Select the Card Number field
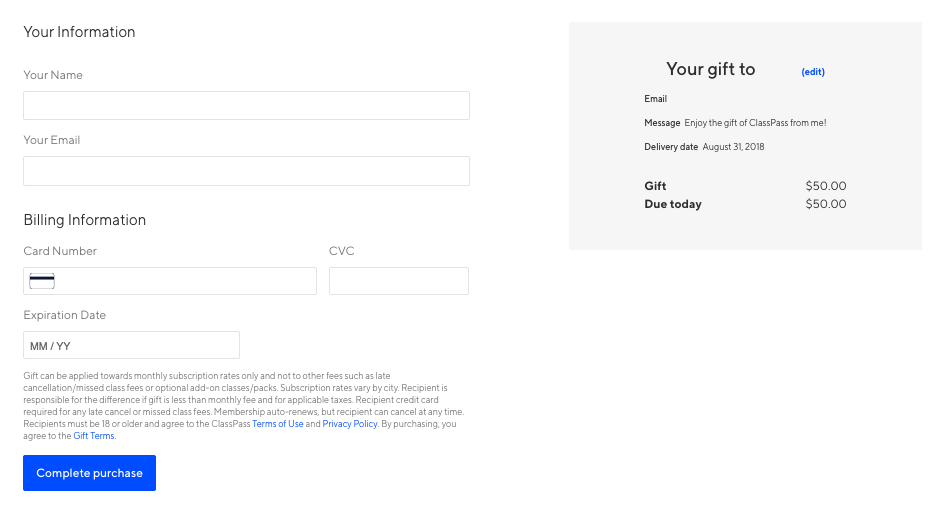 tap(170, 281)
